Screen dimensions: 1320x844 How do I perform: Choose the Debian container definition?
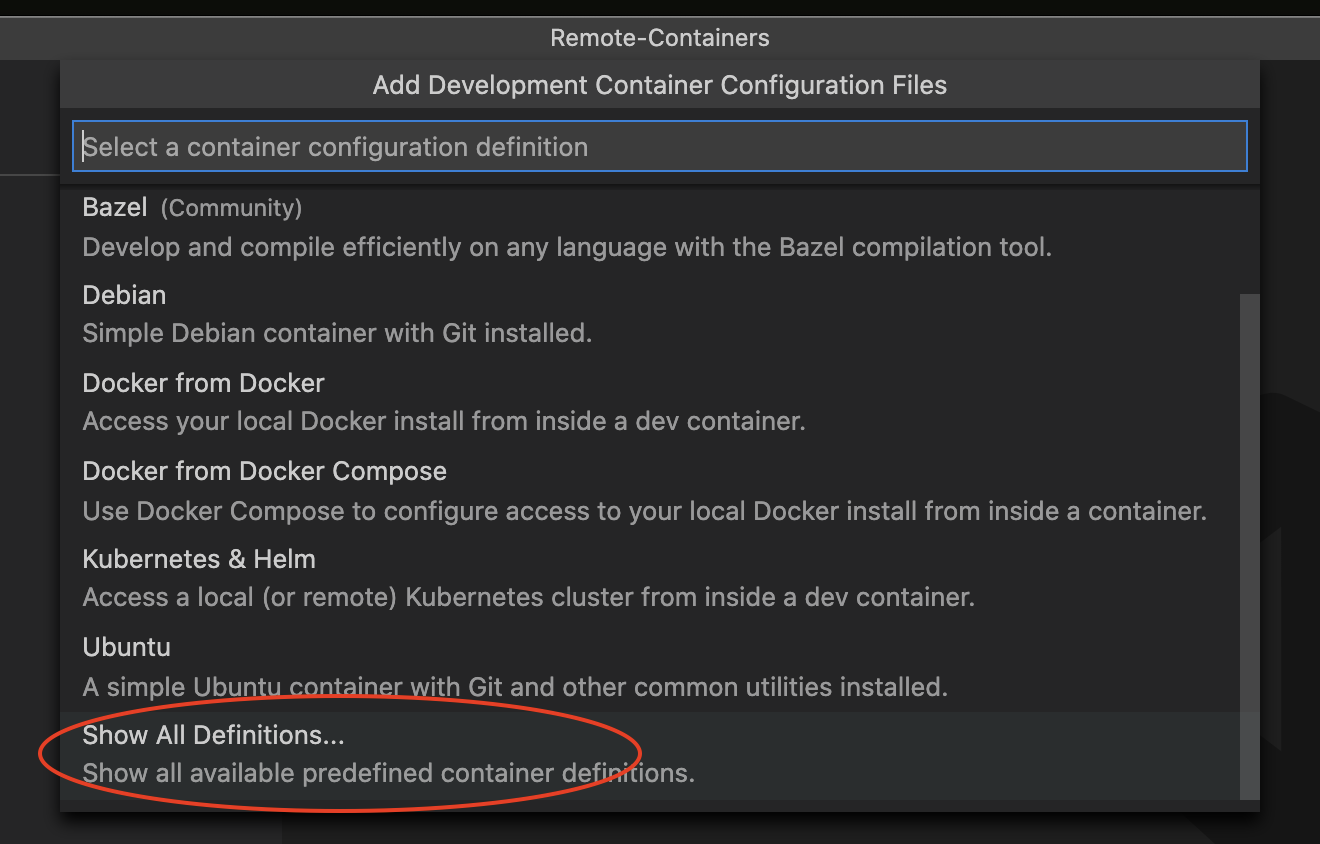(124, 295)
